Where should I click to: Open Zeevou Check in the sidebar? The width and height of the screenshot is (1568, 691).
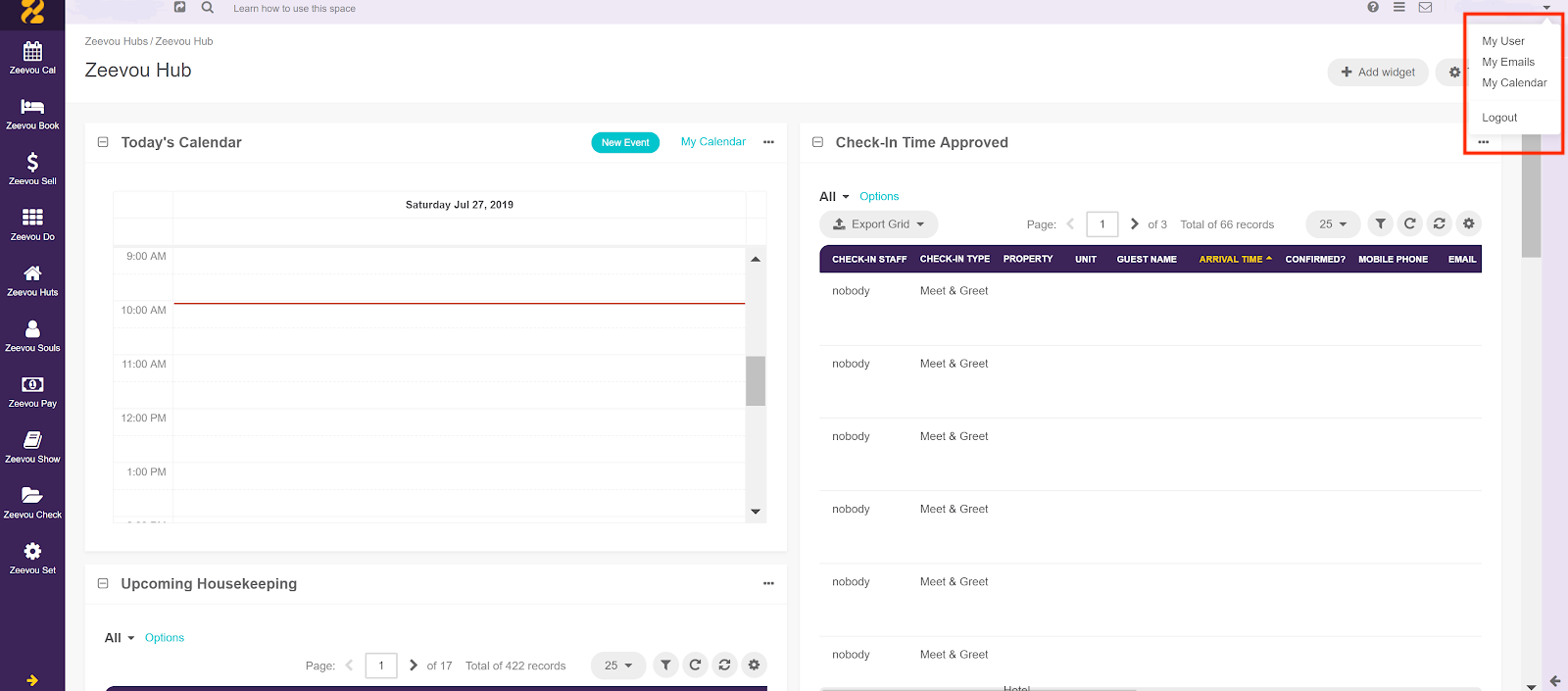pyautogui.click(x=32, y=502)
